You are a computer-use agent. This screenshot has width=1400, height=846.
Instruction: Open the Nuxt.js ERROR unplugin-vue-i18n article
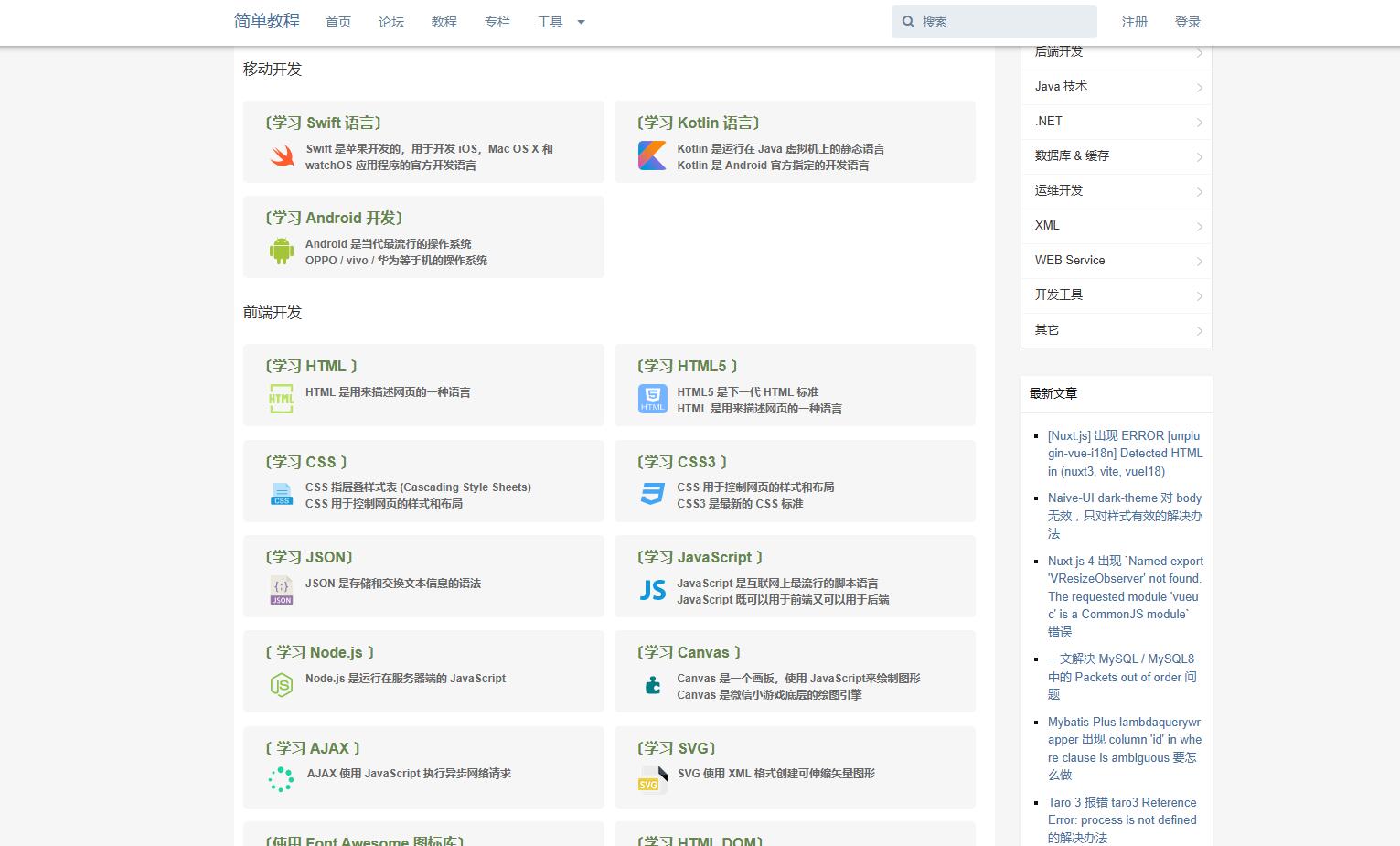(1125, 454)
